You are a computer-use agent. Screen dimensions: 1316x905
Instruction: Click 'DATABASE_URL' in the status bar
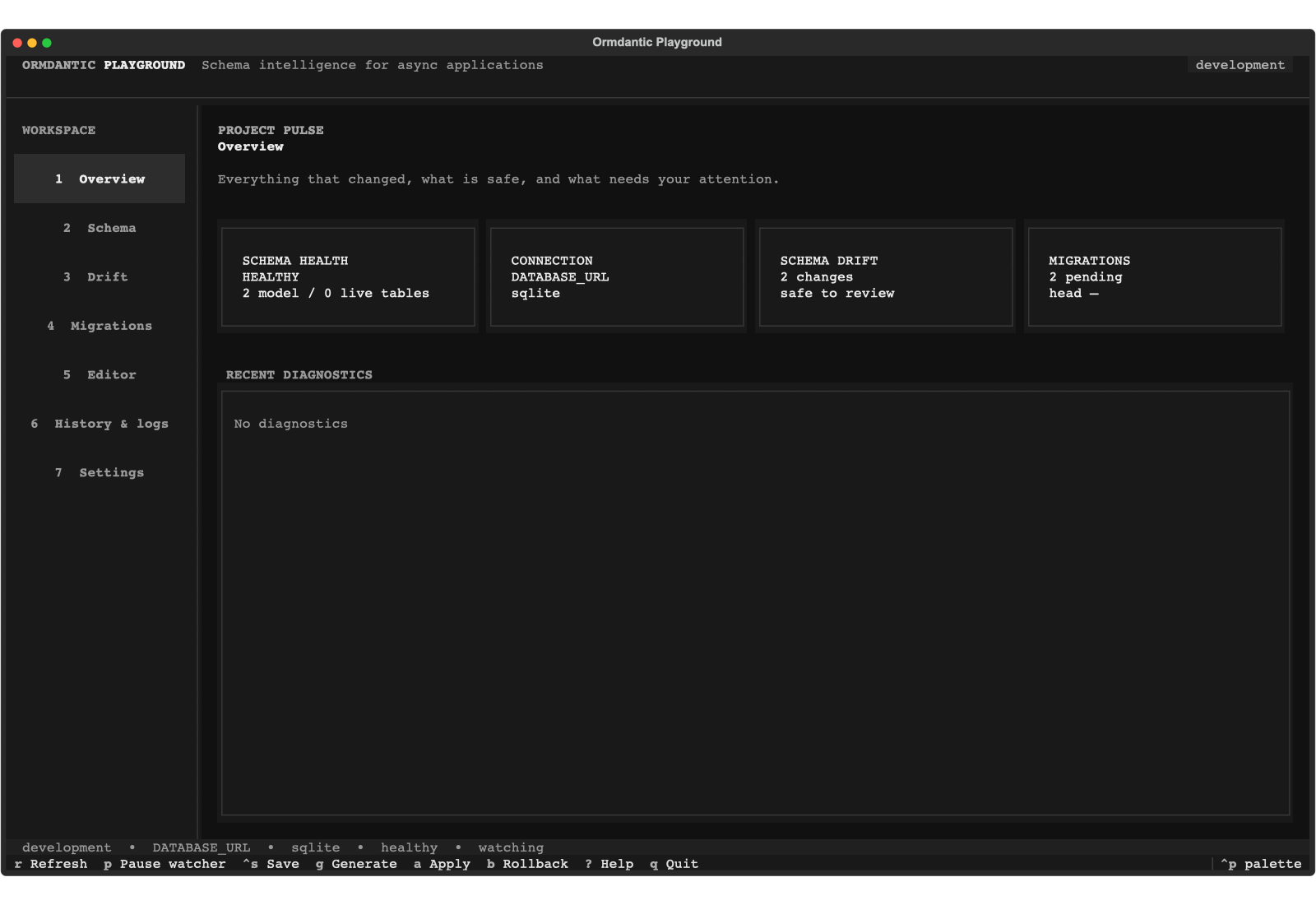[x=201, y=847]
